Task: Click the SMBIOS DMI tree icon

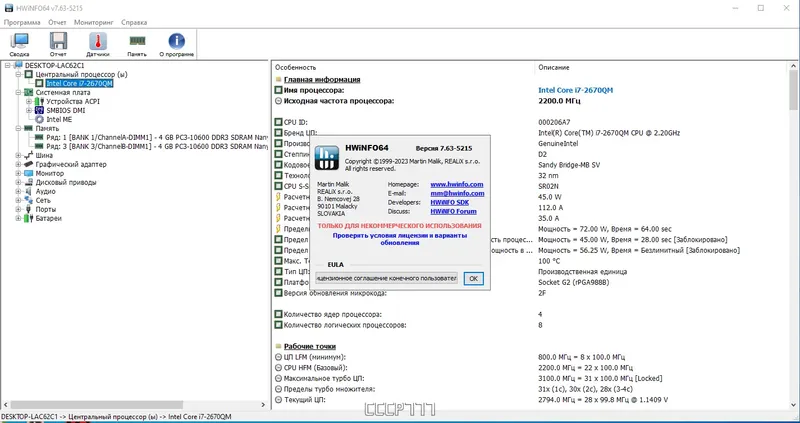Action: coord(39,110)
